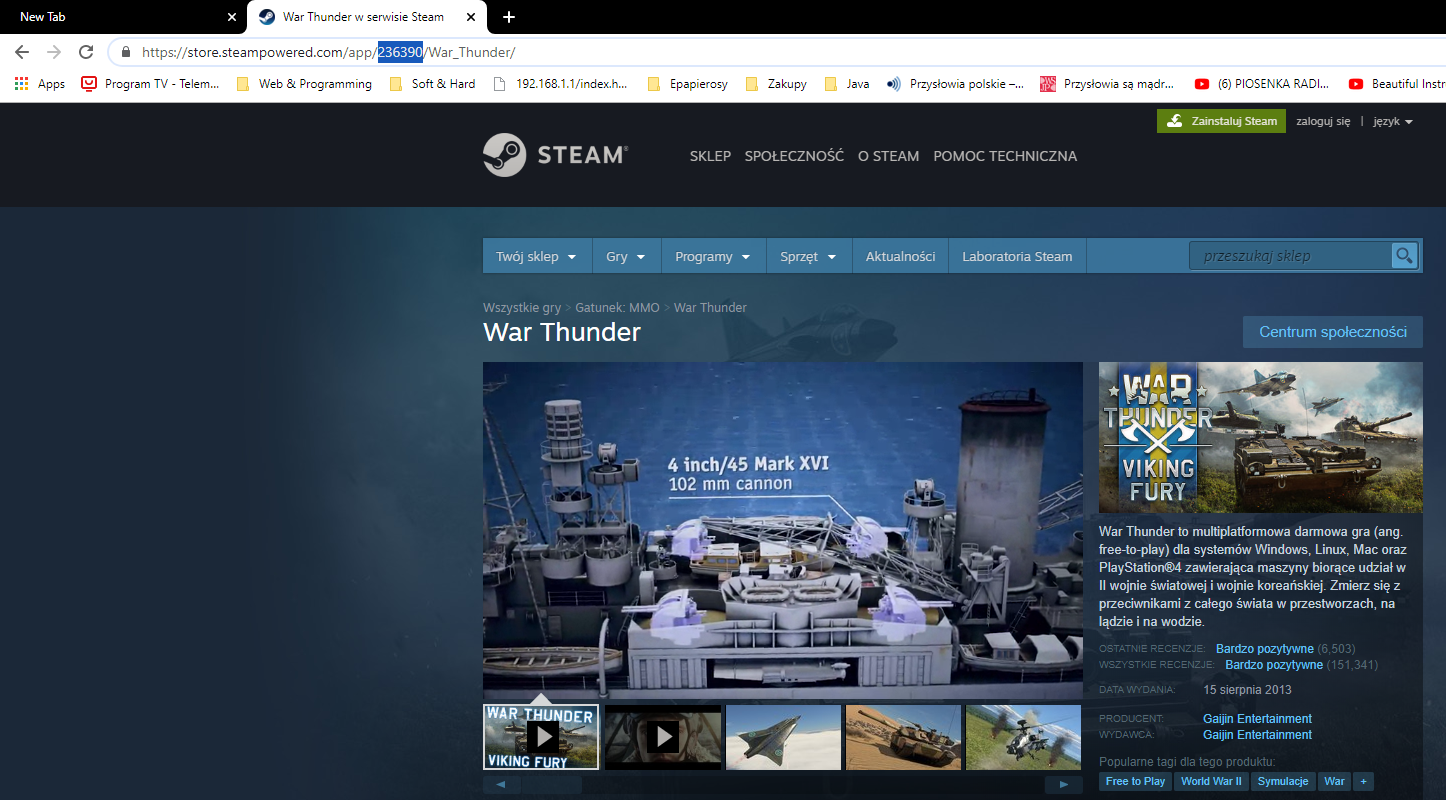Open Laboratoria Steam in store navigation
This screenshot has width=1446, height=800.
(x=1017, y=256)
